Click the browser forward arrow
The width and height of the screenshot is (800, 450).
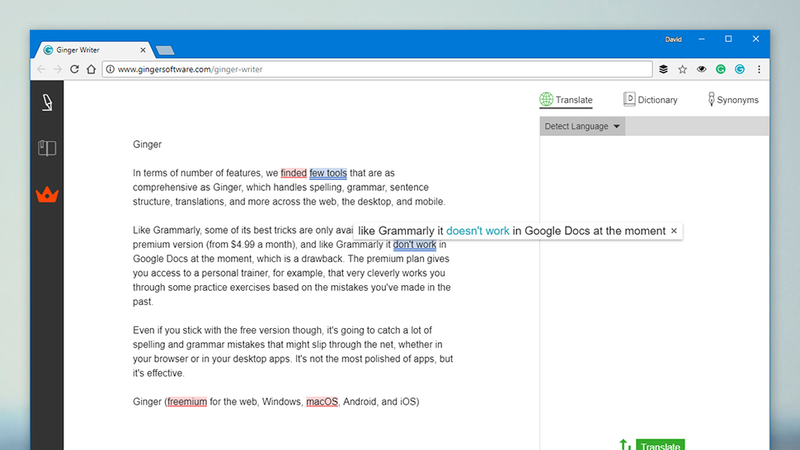pyautogui.click(x=58, y=69)
